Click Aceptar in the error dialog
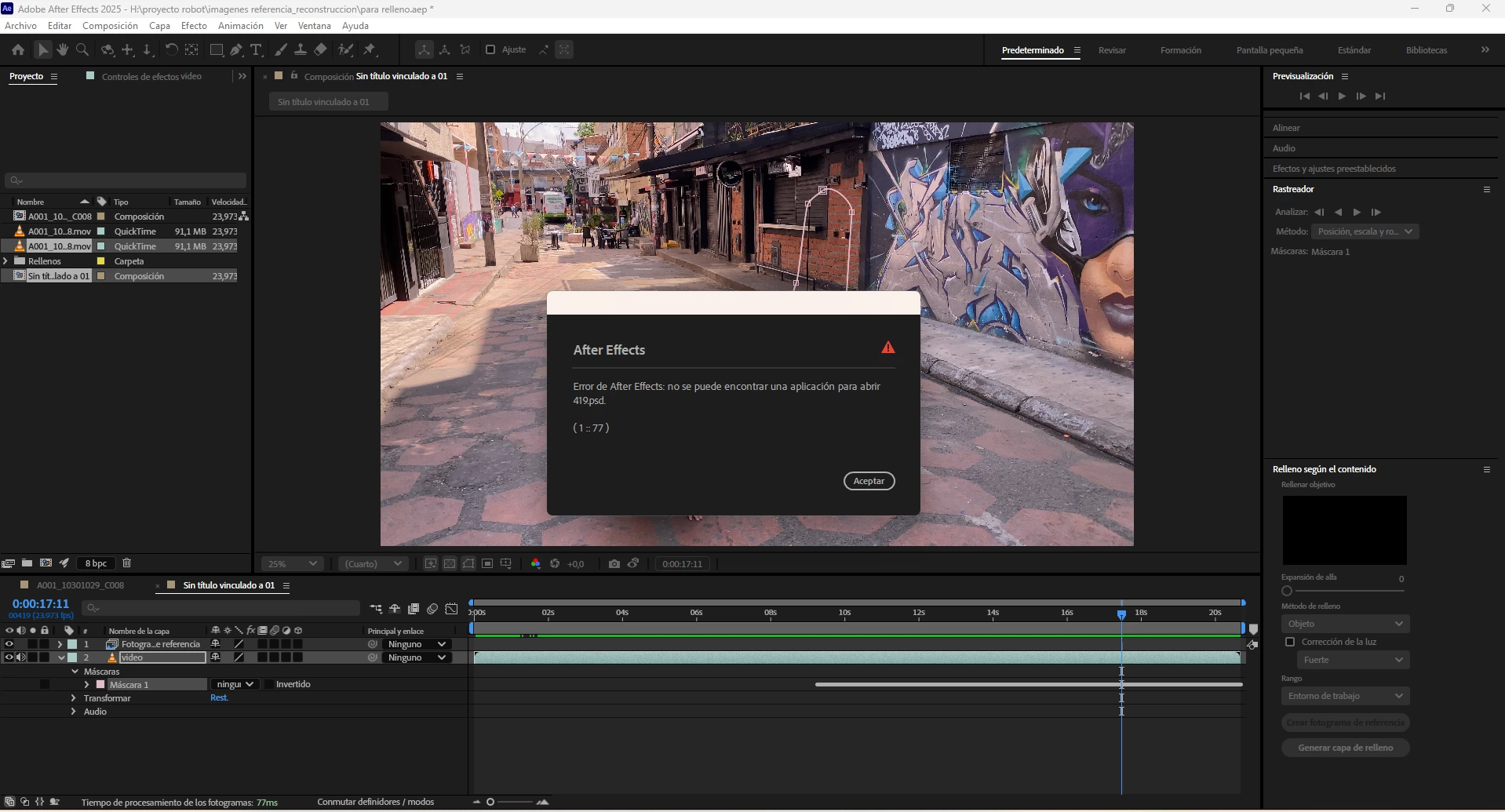This screenshot has width=1505, height=812. tap(869, 481)
